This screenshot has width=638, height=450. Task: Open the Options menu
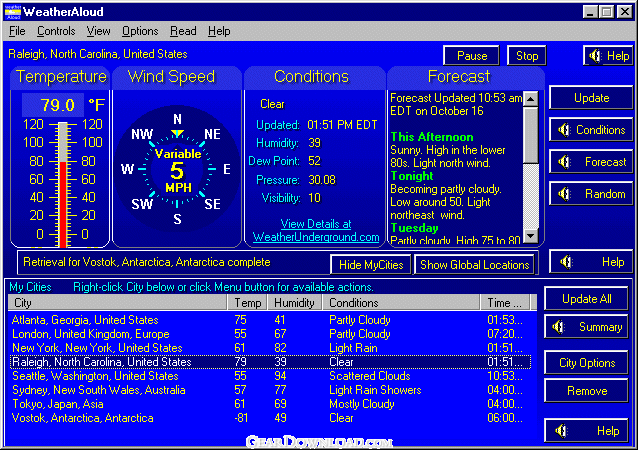[x=140, y=31]
